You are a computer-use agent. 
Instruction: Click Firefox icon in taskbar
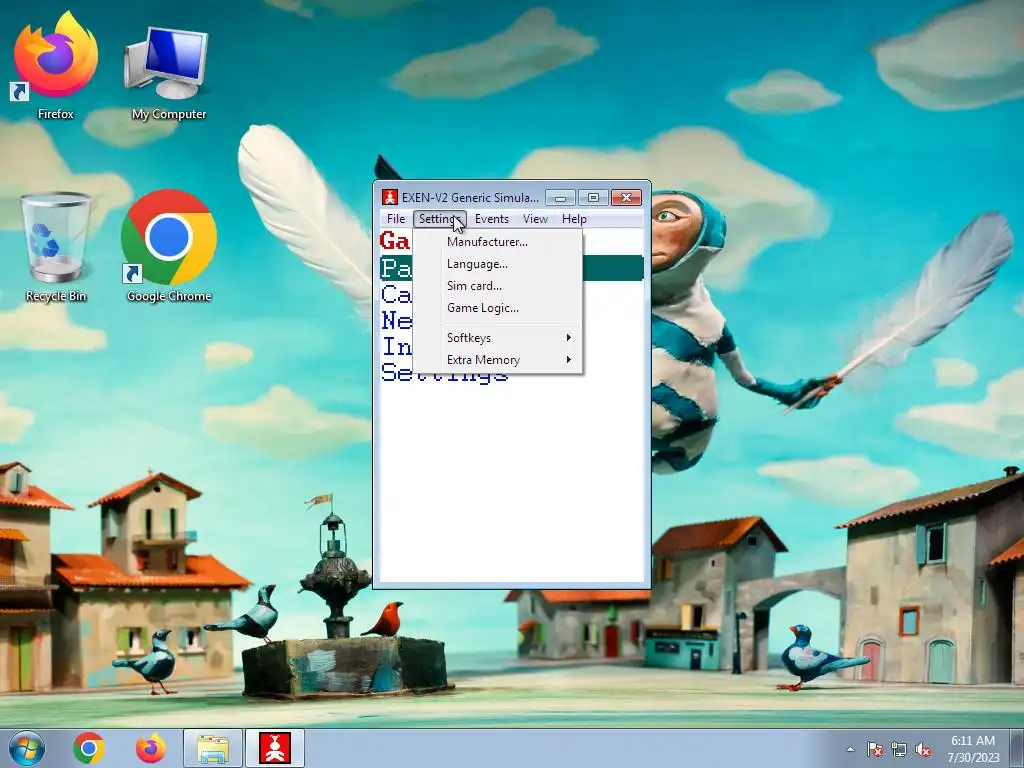[x=151, y=748]
